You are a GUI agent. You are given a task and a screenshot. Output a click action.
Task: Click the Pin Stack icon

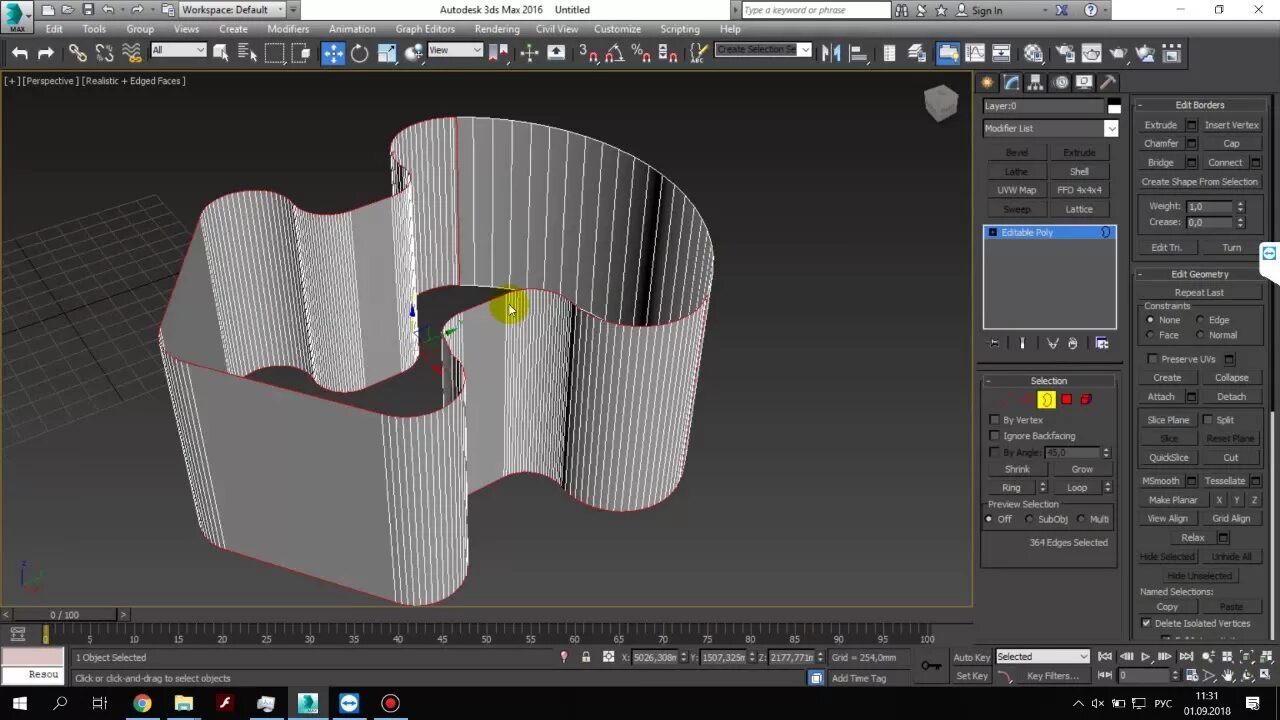click(x=994, y=343)
